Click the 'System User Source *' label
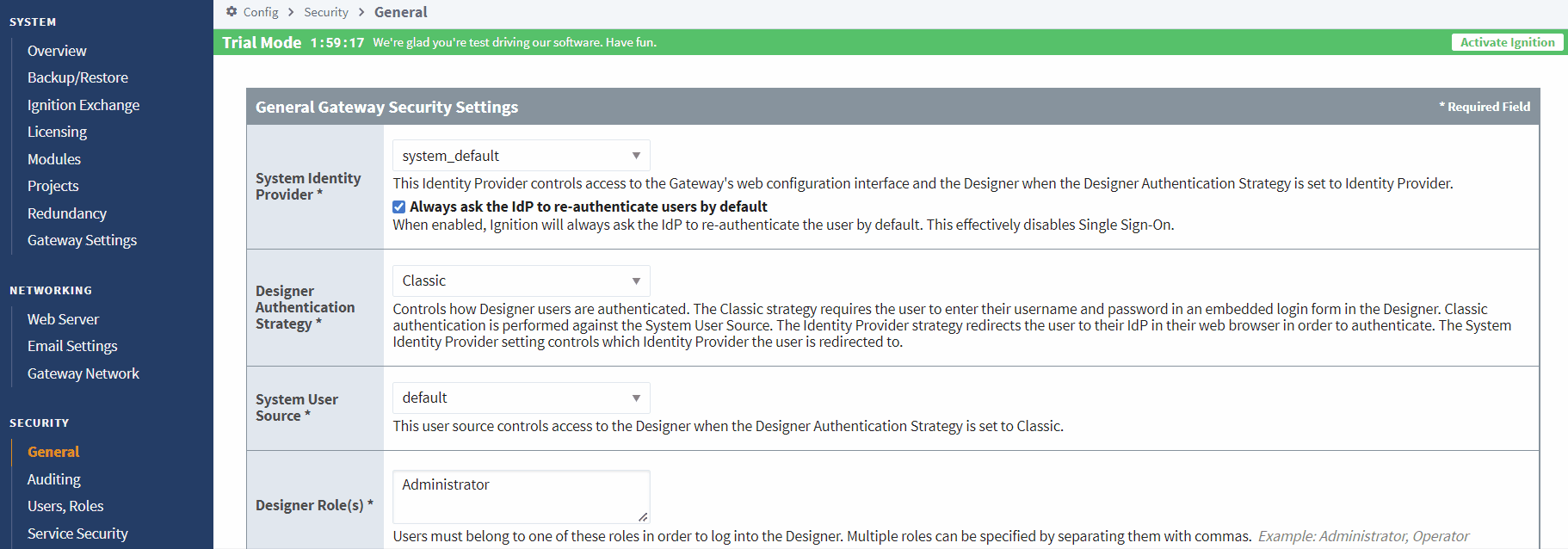This screenshot has width=1568, height=549. [x=297, y=407]
